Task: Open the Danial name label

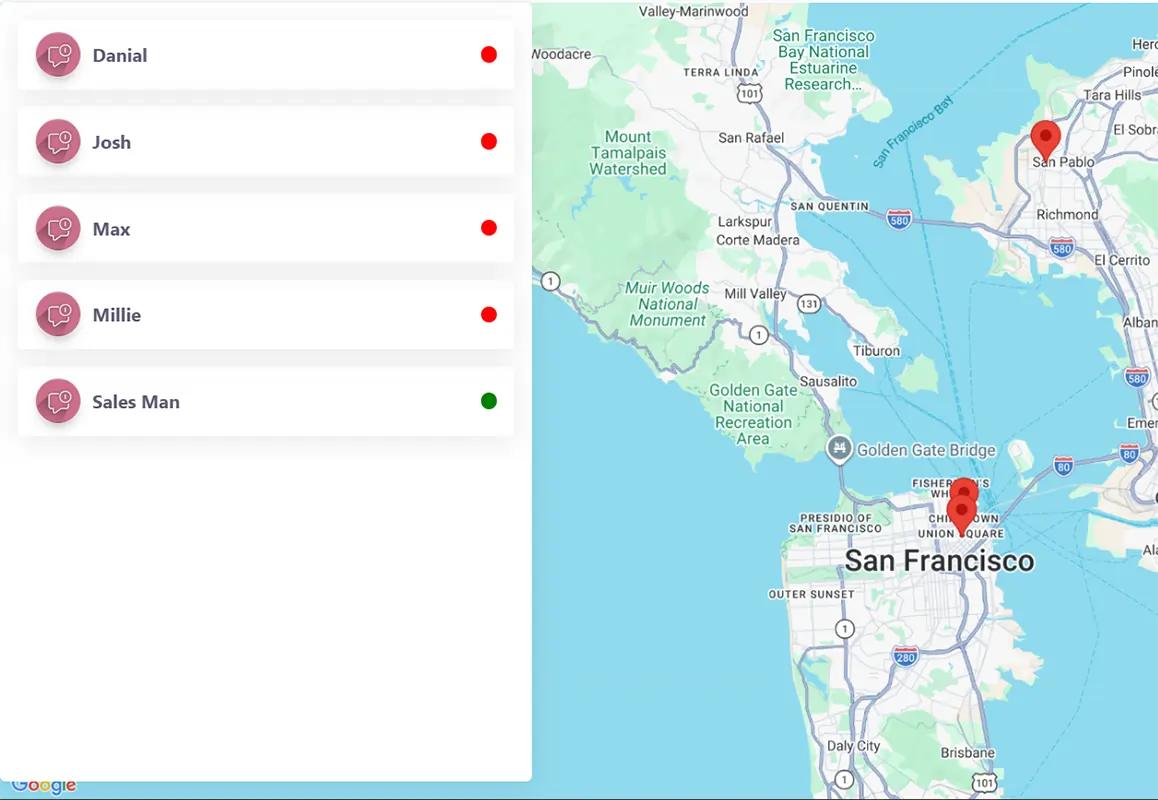Action: 120,55
